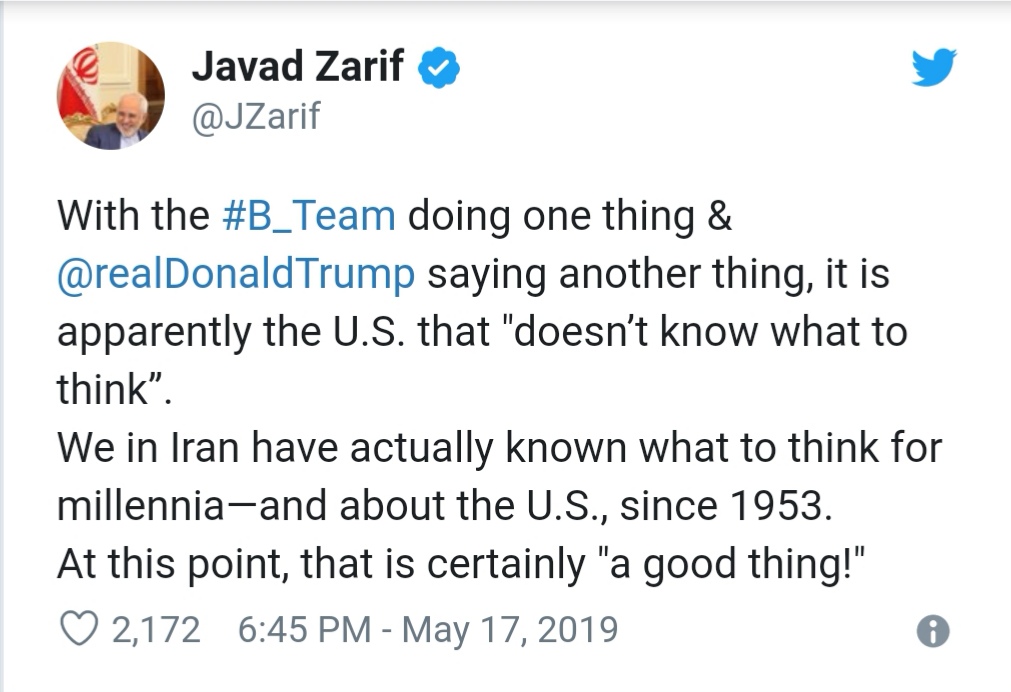Viewport: 1011px width, 692px height.
Task: Click the phrase "a good thing!"
Action: [x=732, y=564]
